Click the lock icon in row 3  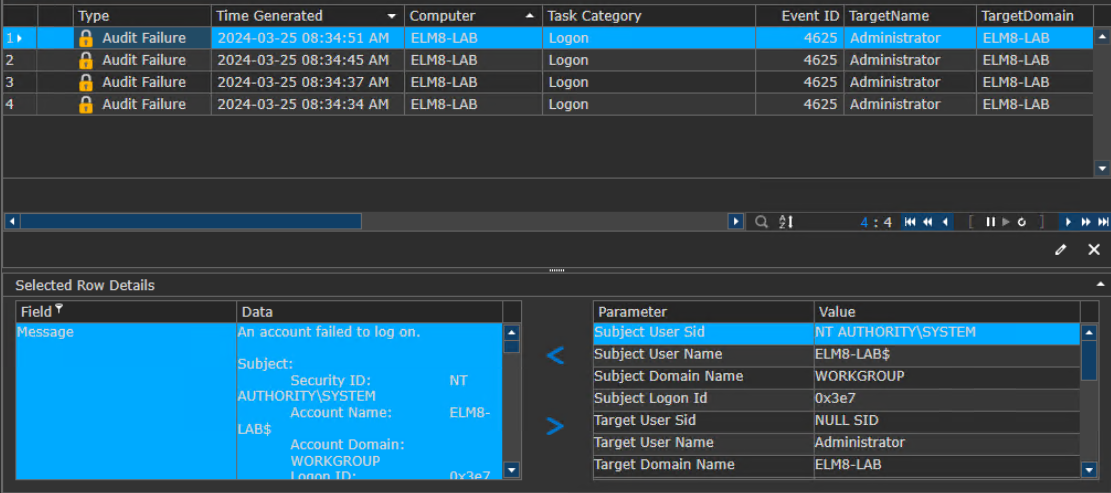[x=86, y=82]
